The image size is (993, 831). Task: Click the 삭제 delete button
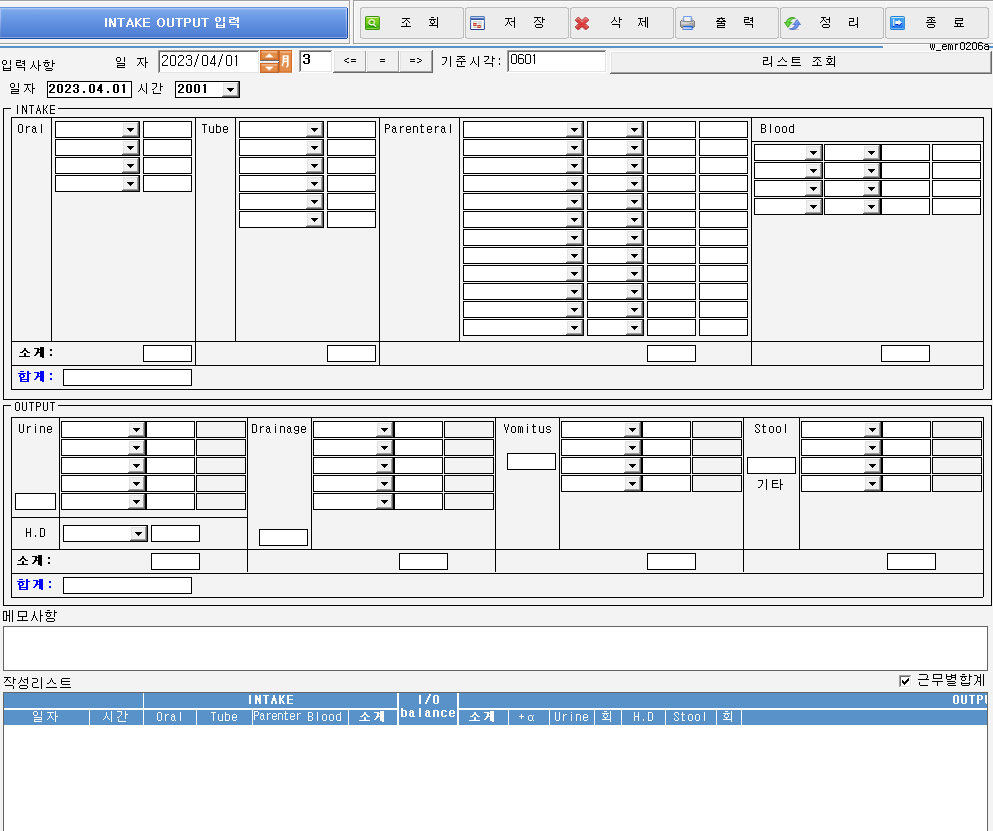621,23
